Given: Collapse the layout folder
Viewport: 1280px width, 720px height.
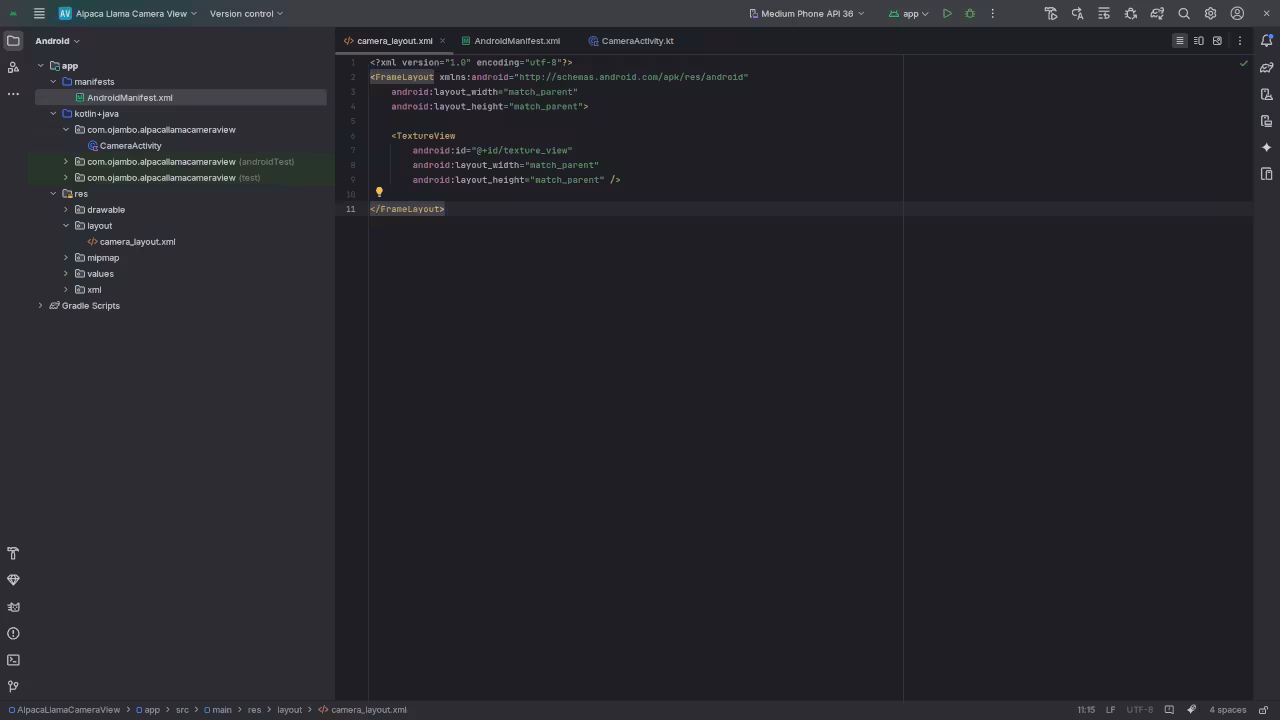Looking at the screenshot, I should coord(66,226).
